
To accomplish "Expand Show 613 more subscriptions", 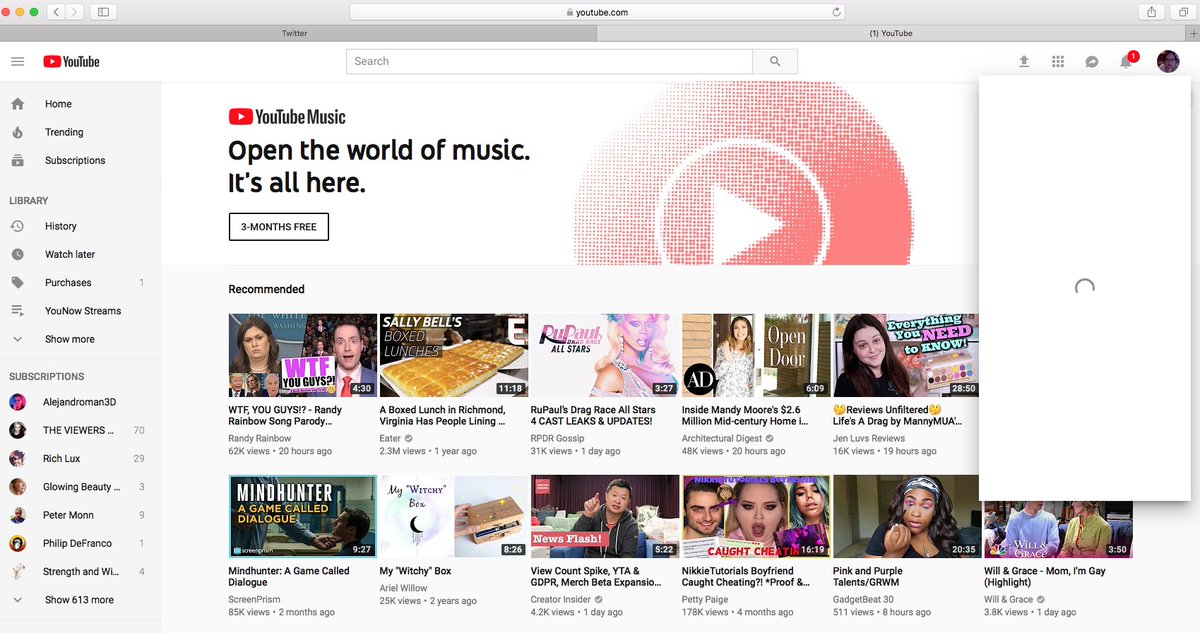I will click(80, 600).
